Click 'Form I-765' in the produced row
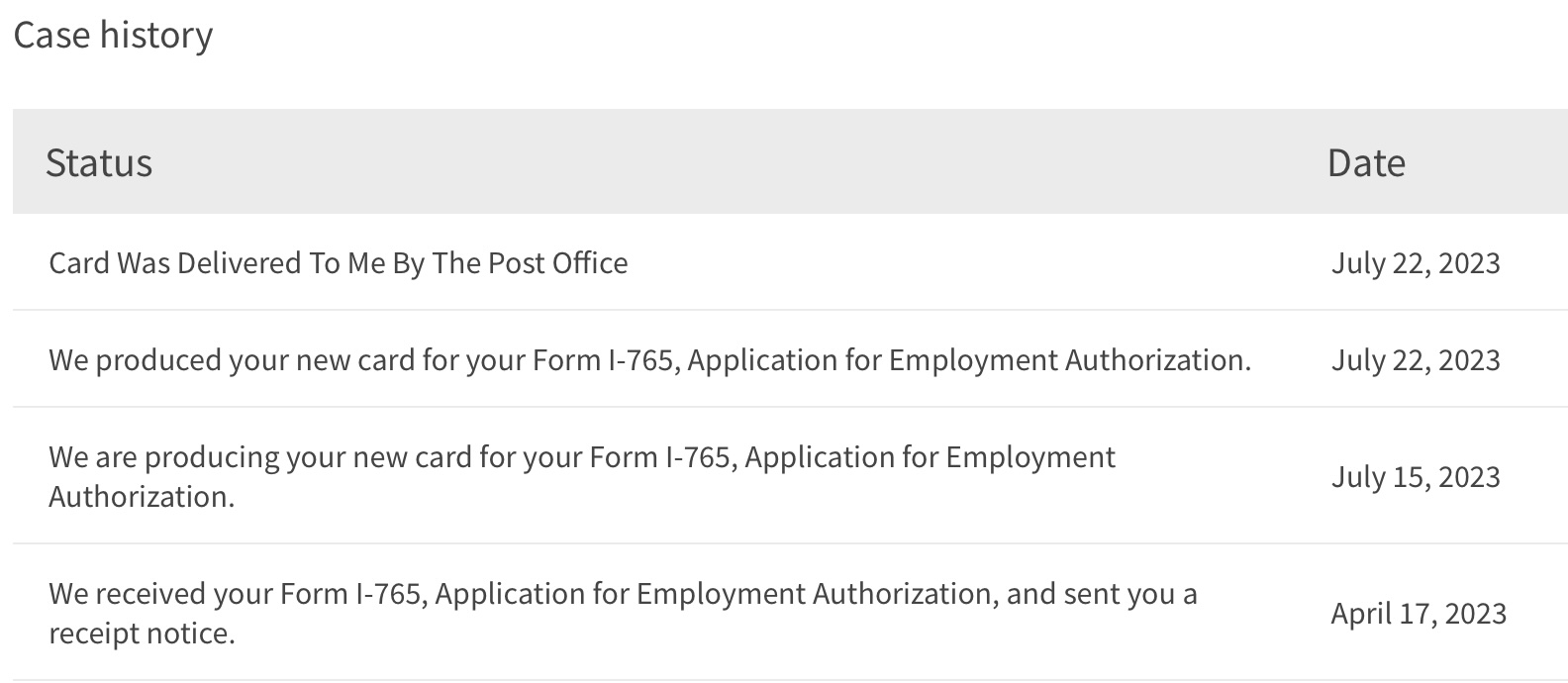Viewport: 1568px width, 683px height. [606, 360]
